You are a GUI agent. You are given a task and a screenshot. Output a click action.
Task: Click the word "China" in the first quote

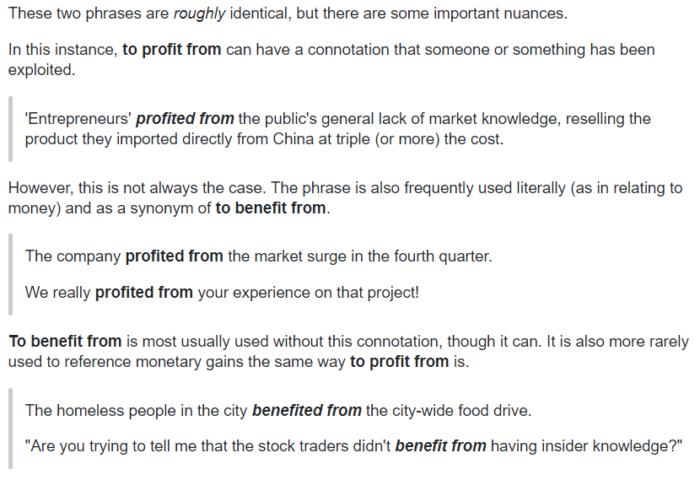point(293,139)
